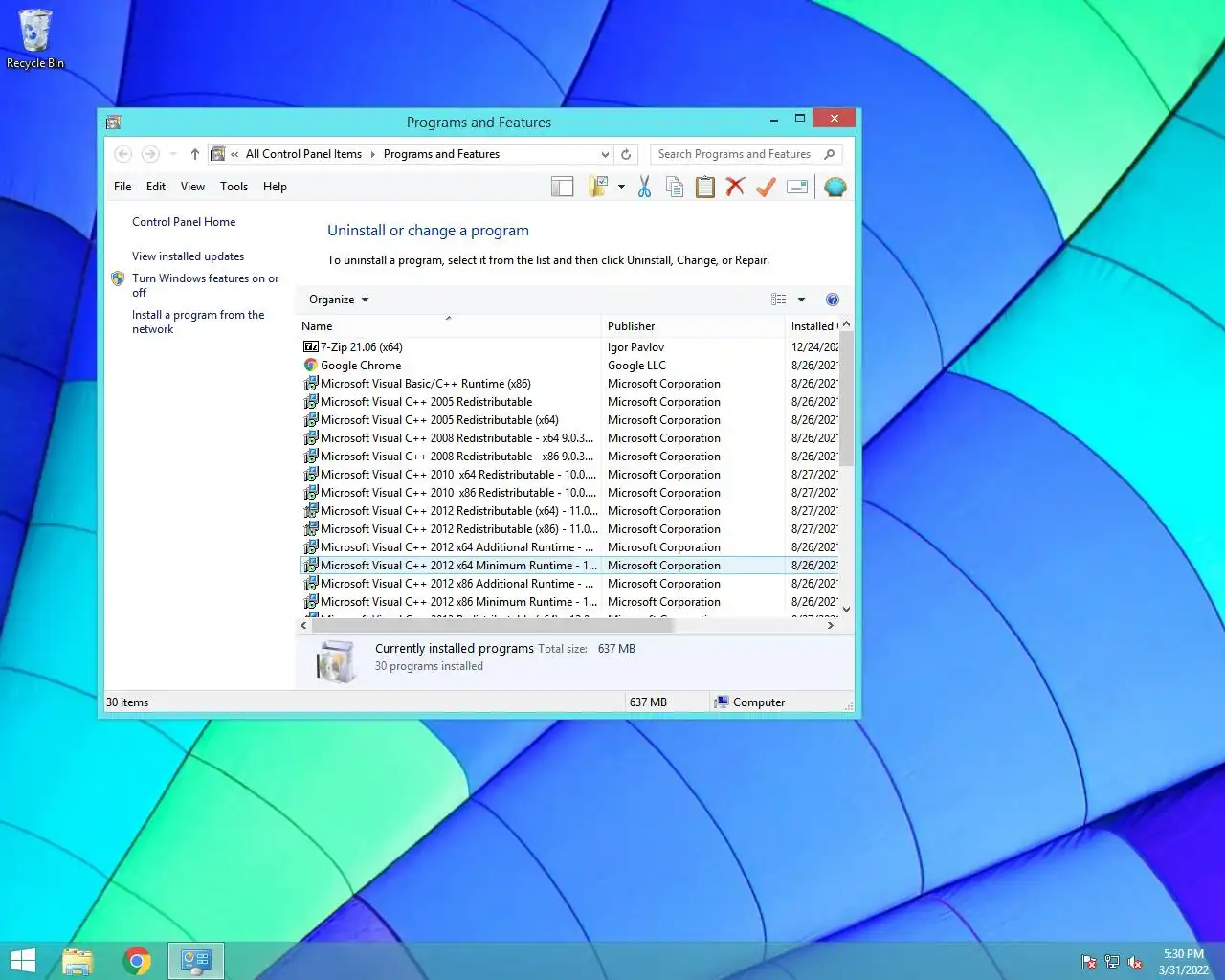Click the muted volume tray icon
This screenshot has height=980, width=1225.
tap(1135, 962)
